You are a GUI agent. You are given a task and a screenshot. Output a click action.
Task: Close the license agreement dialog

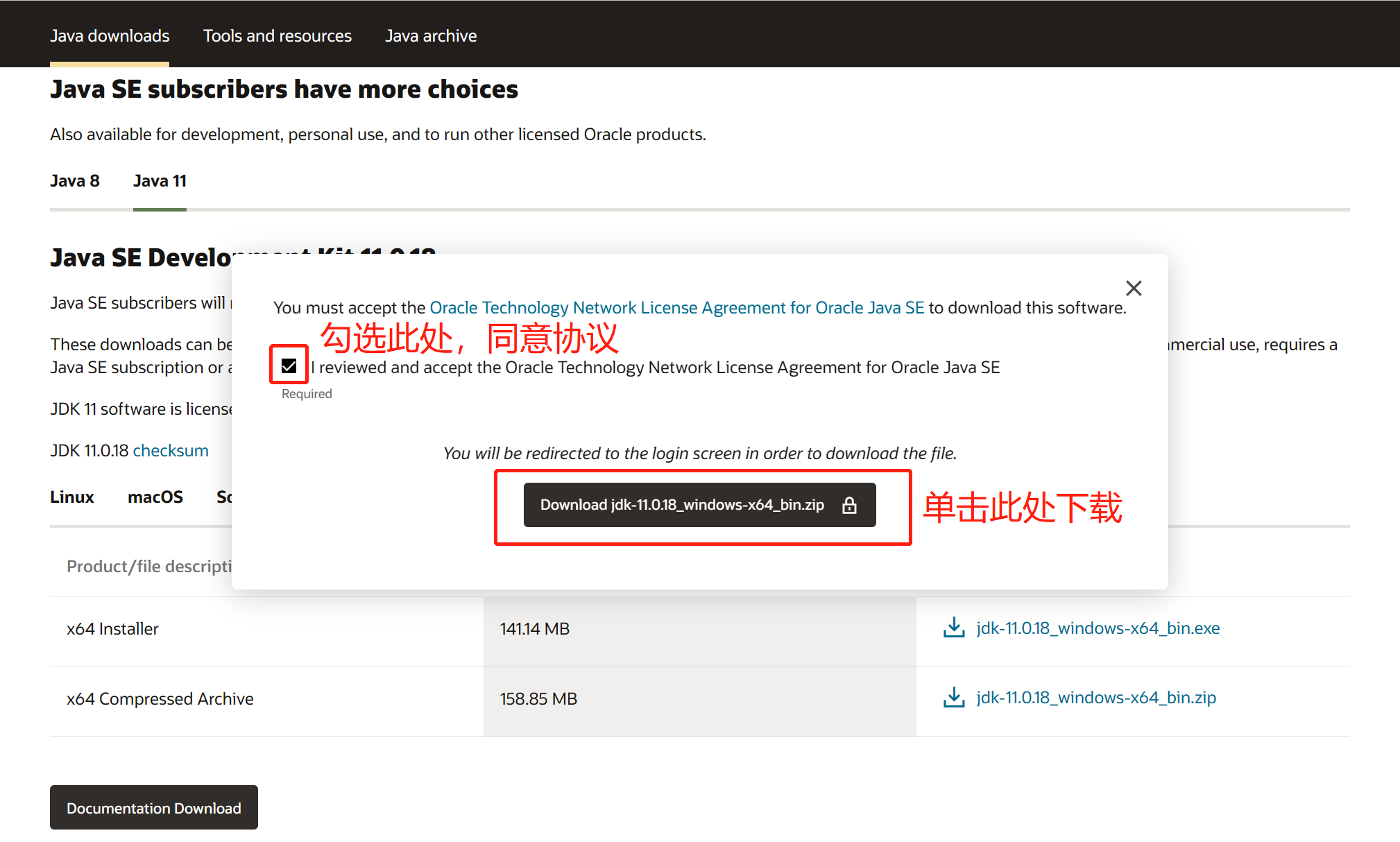click(x=1134, y=288)
